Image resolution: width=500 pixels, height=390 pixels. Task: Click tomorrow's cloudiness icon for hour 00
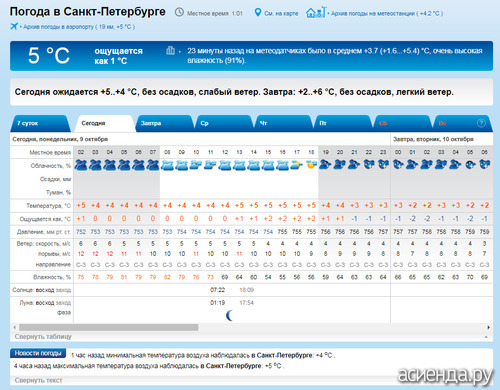(x=398, y=164)
